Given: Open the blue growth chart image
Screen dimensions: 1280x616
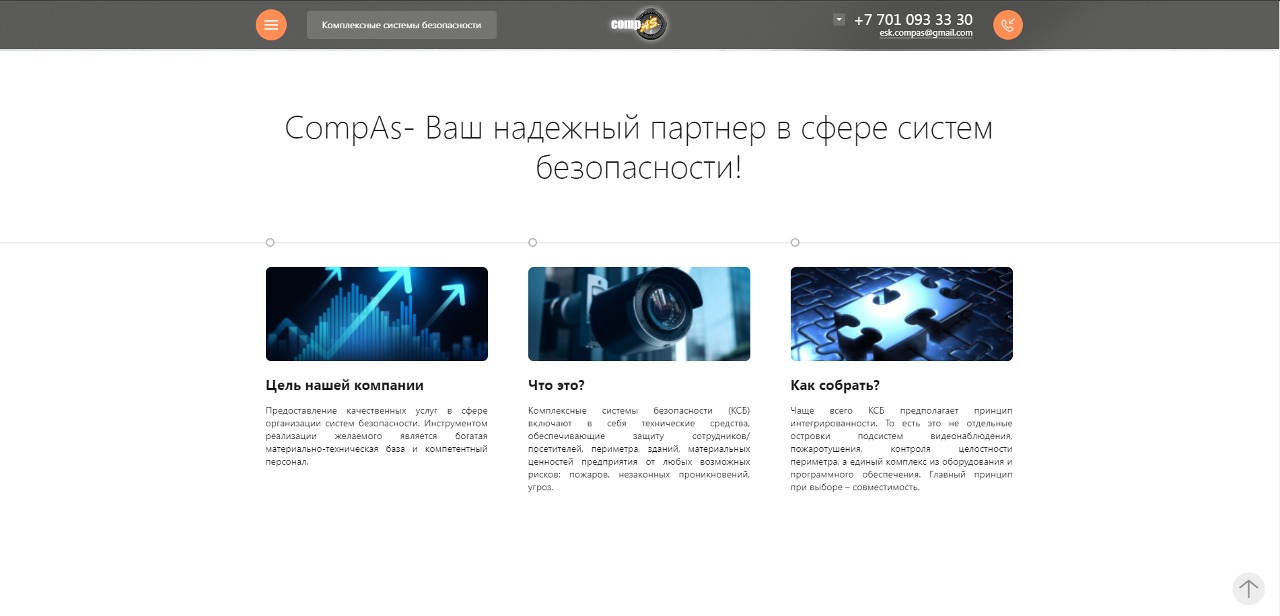Looking at the screenshot, I should (377, 314).
